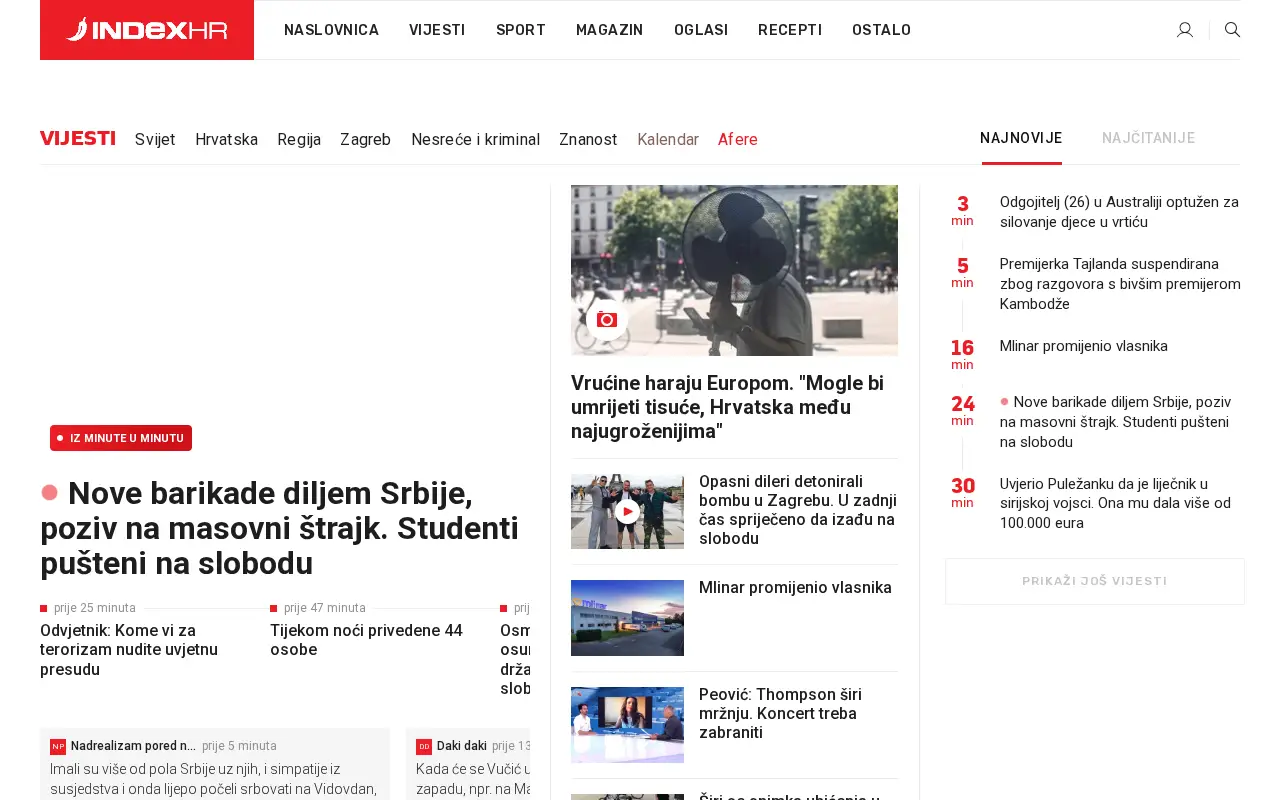The width and height of the screenshot is (1280, 800).
Task: Open Odgojitelj (26) u Australiji news item
Action: [1119, 212]
